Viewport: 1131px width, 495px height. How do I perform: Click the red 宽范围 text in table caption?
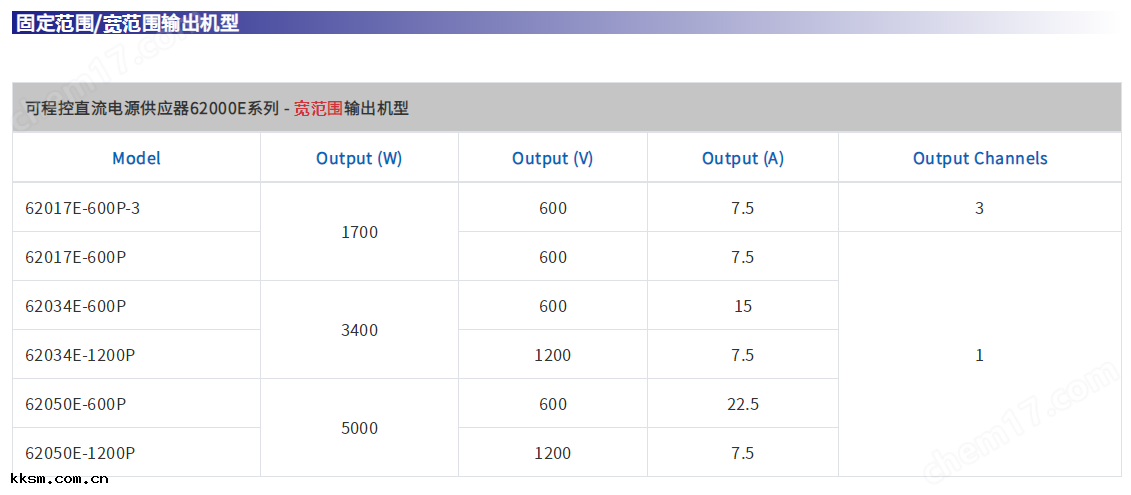(x=318, y=108)
